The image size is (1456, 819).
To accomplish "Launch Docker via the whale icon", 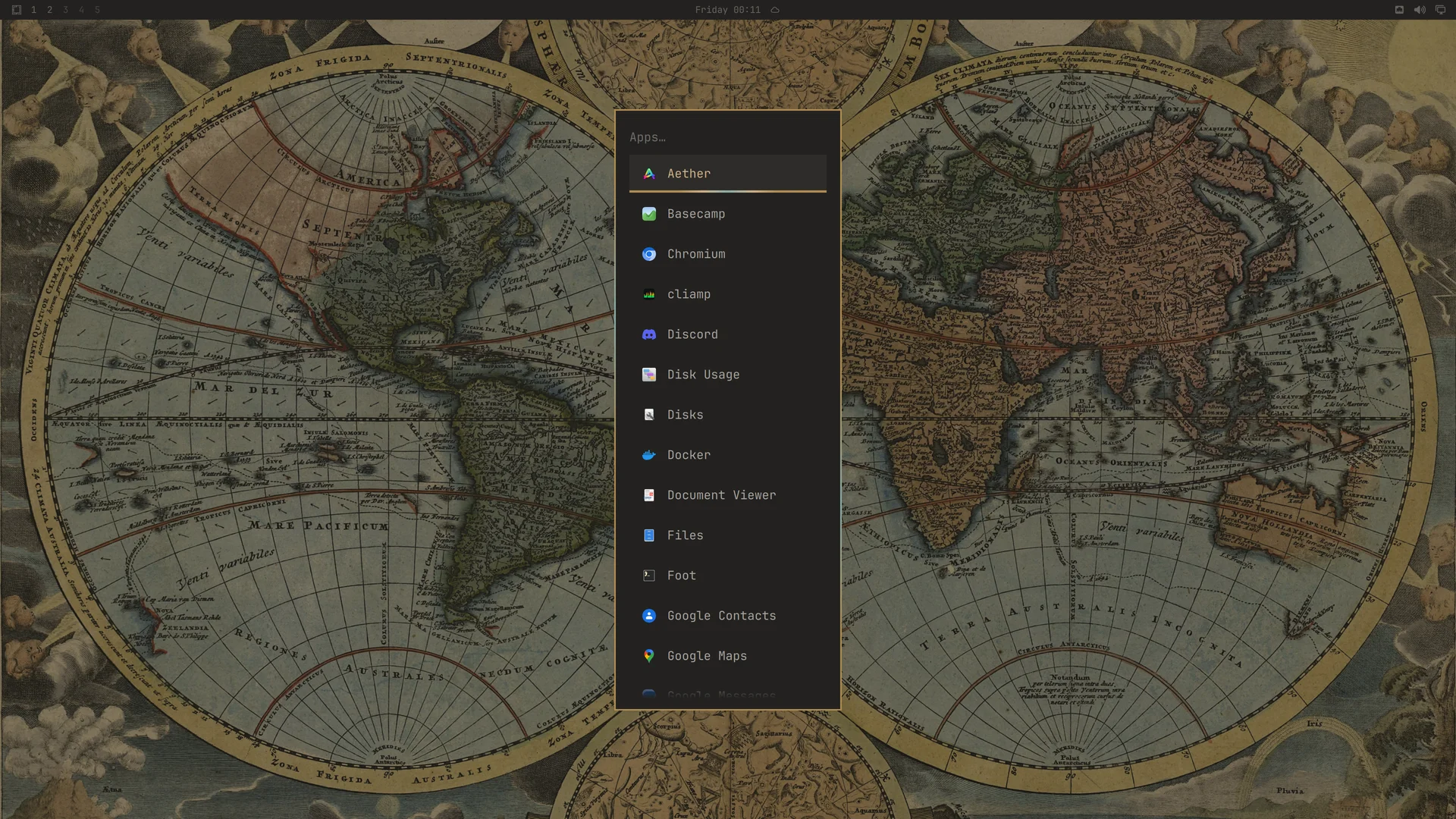I will (649, 455).
